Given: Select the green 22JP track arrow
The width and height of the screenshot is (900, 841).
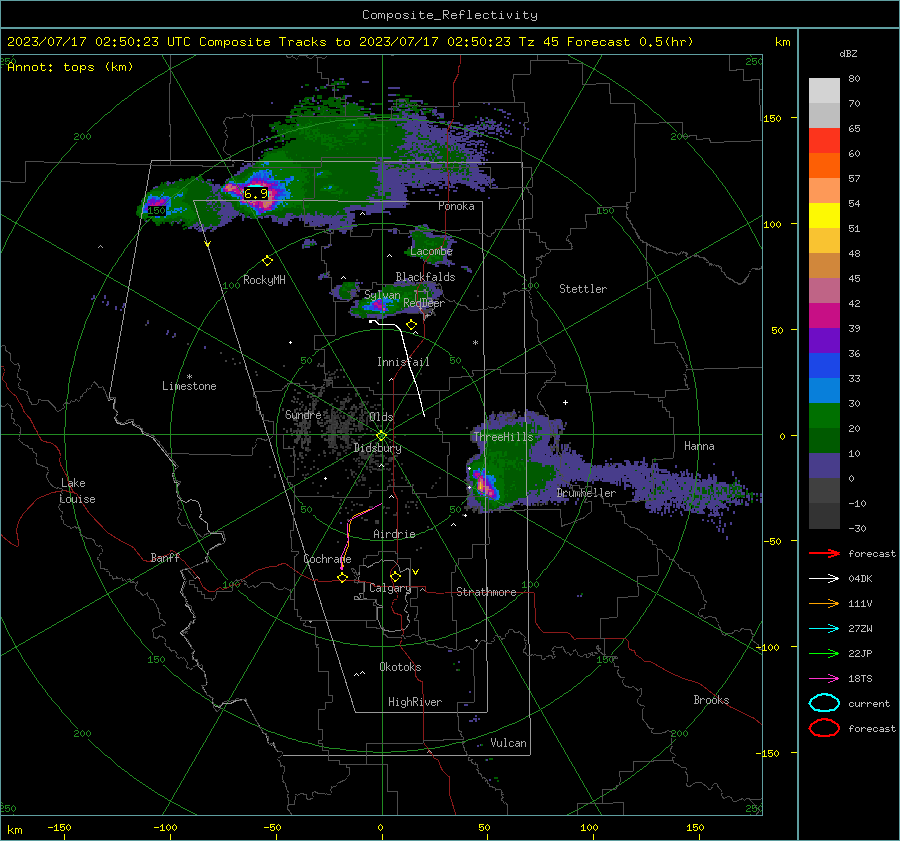Looking at the screenshot, I should [x=824, y=653].
